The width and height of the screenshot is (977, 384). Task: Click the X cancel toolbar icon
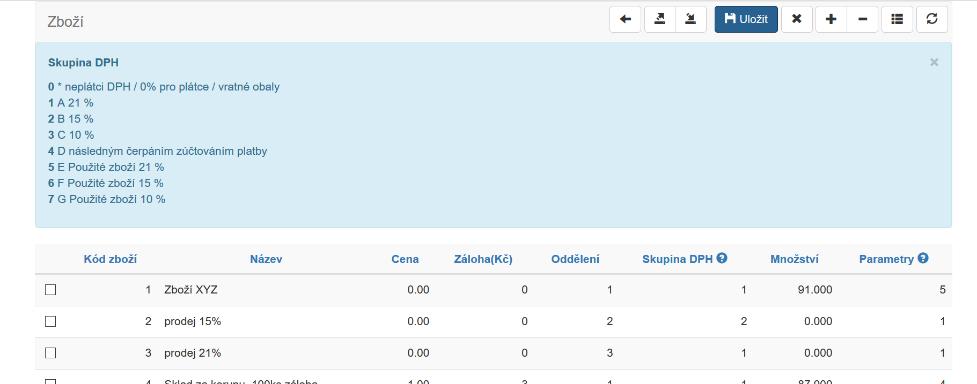coord(796,19)
